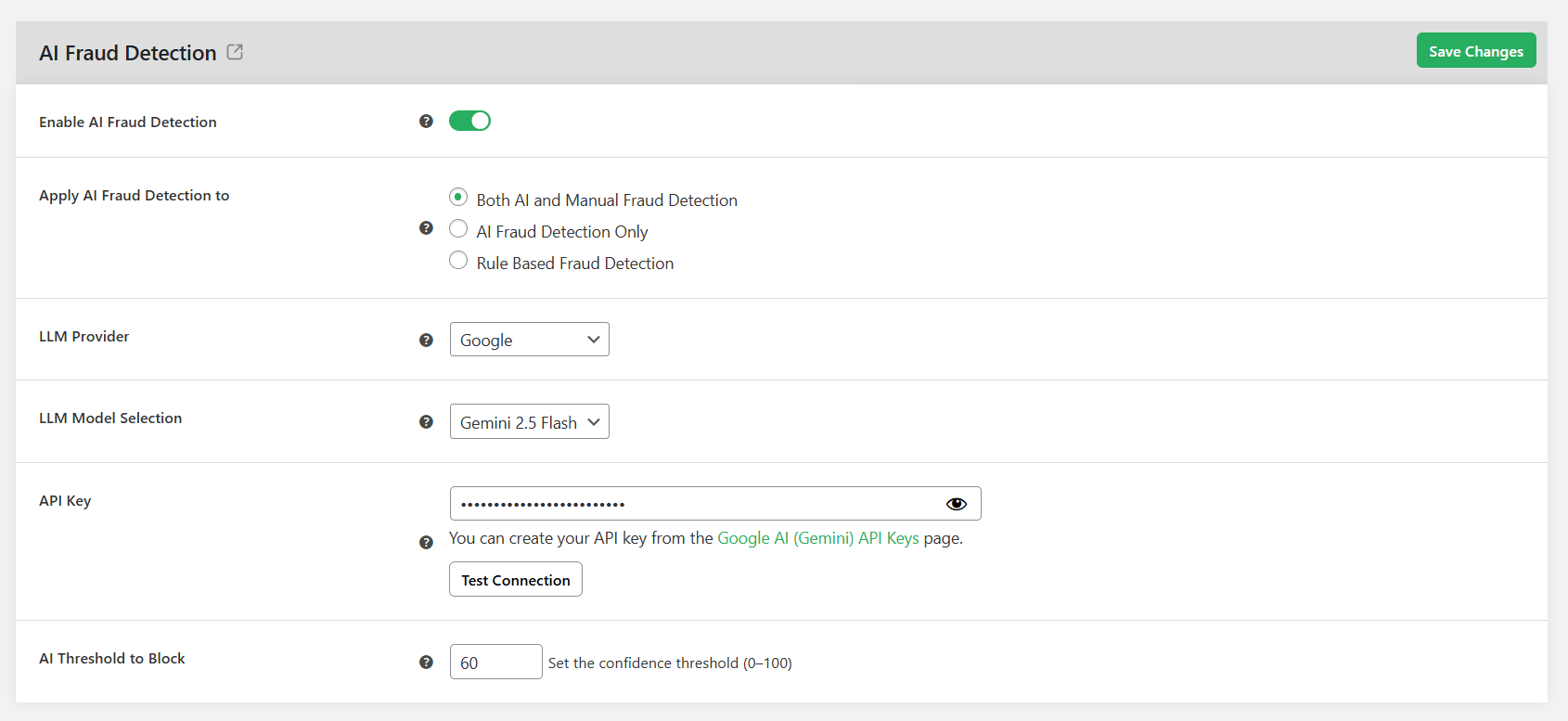This screenshot has height=721, width=1568.
Task: Click help icon for Apply AI Fraud Detection to
Action: [x=426, y=228]
